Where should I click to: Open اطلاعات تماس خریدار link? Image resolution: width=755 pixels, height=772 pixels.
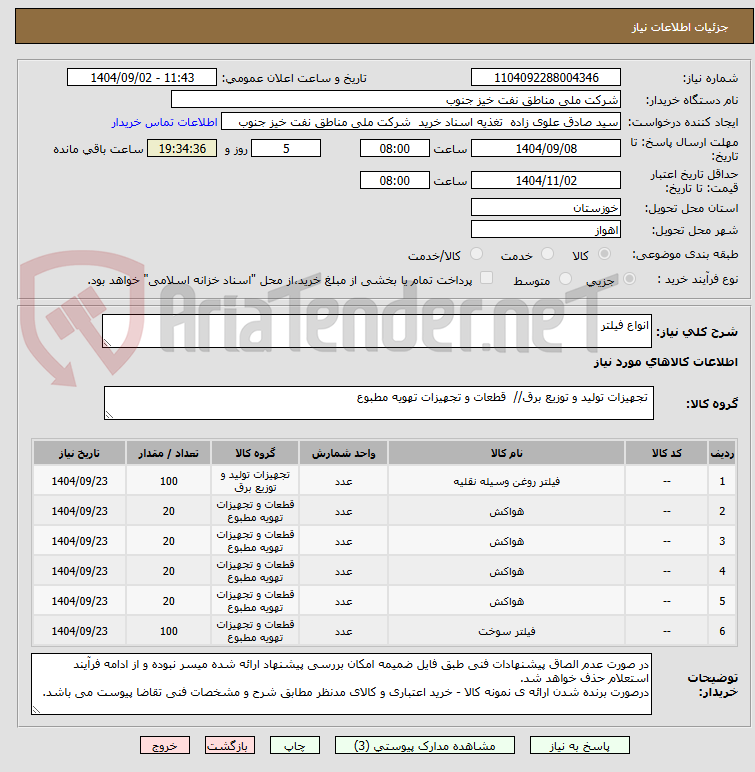(164, 122)
